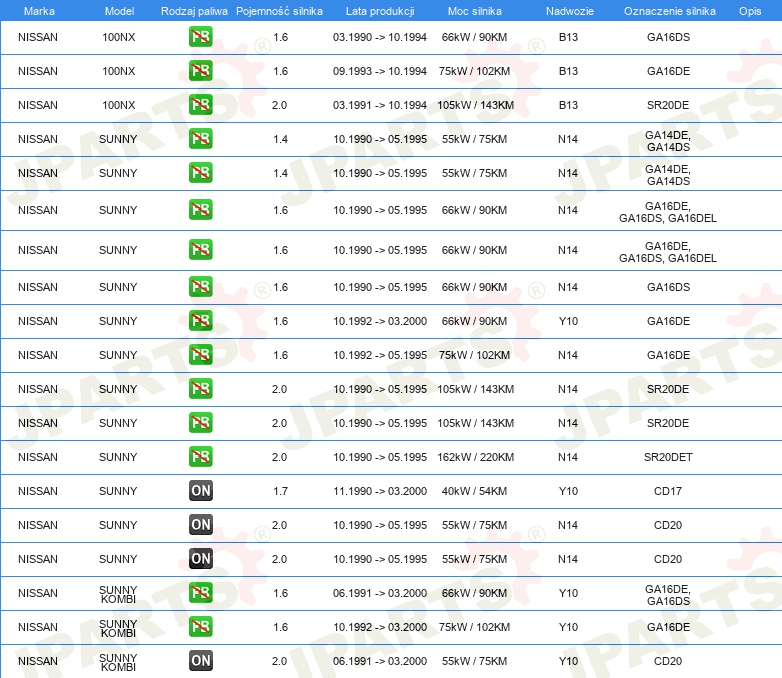Click the petrol icon in the SUNNY KOMBI 75kW / 102KM row

(200, 627)
